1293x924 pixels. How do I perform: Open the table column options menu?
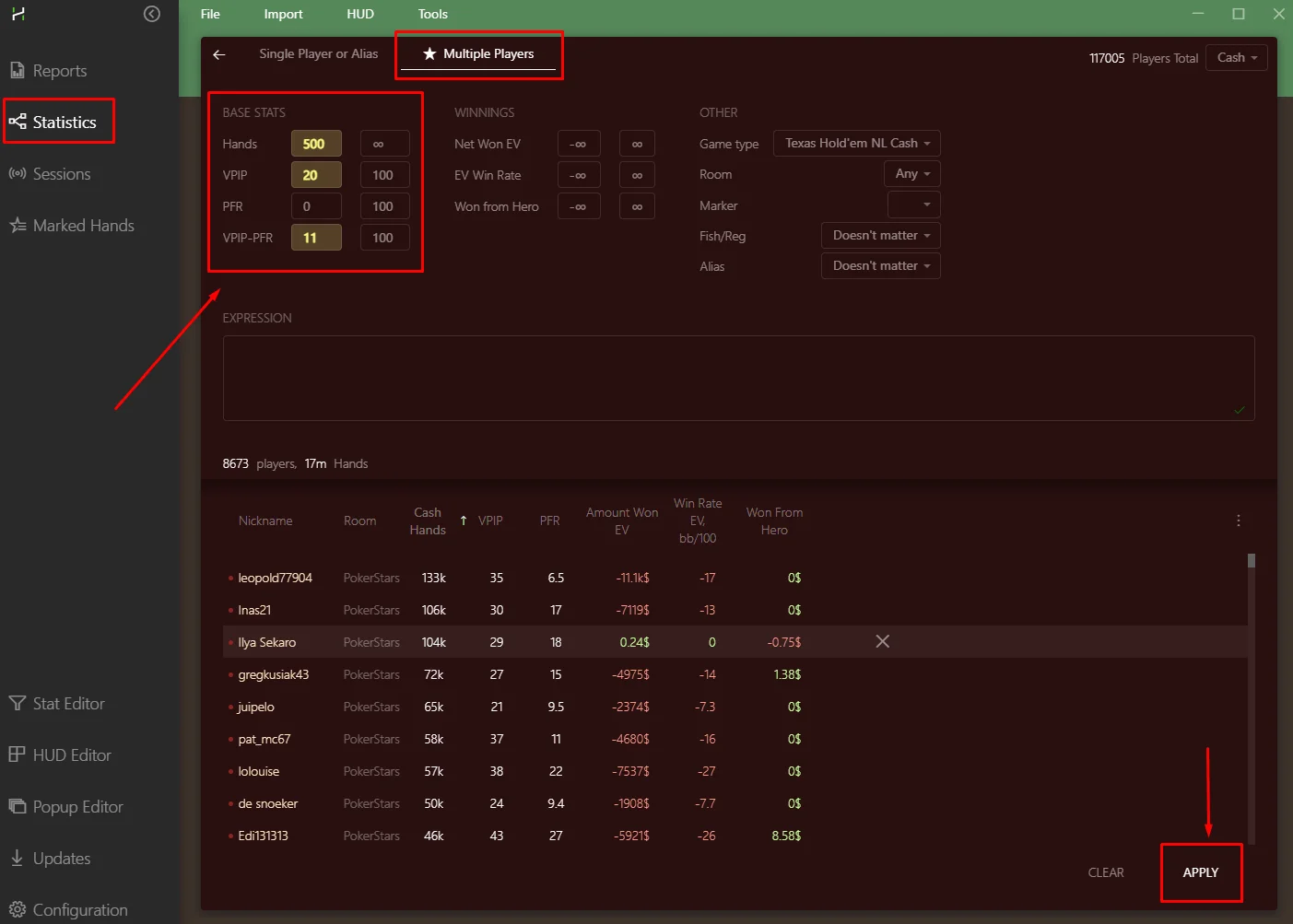point(1238,520)
